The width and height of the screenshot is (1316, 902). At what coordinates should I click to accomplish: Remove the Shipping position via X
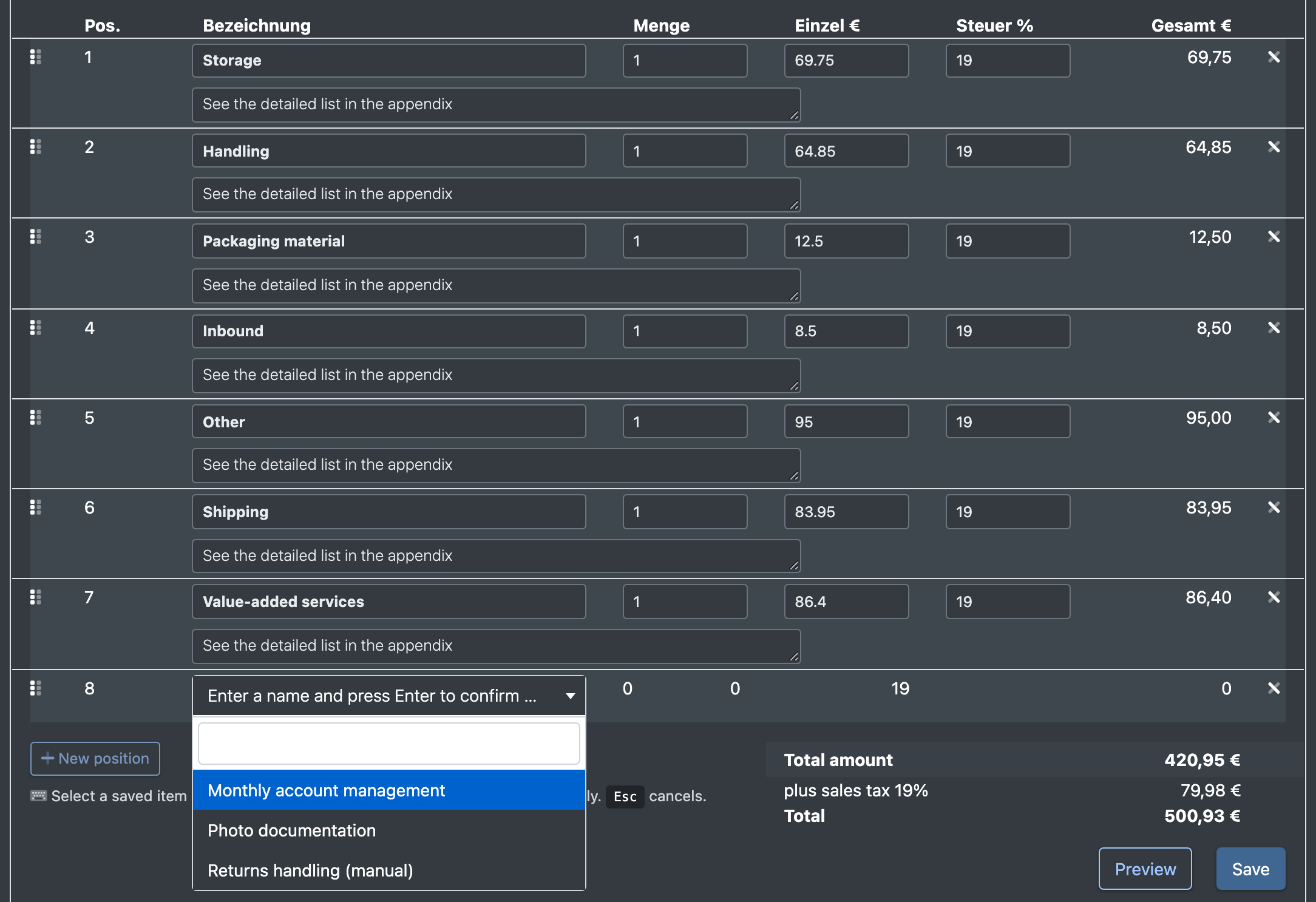(1274, 507)
